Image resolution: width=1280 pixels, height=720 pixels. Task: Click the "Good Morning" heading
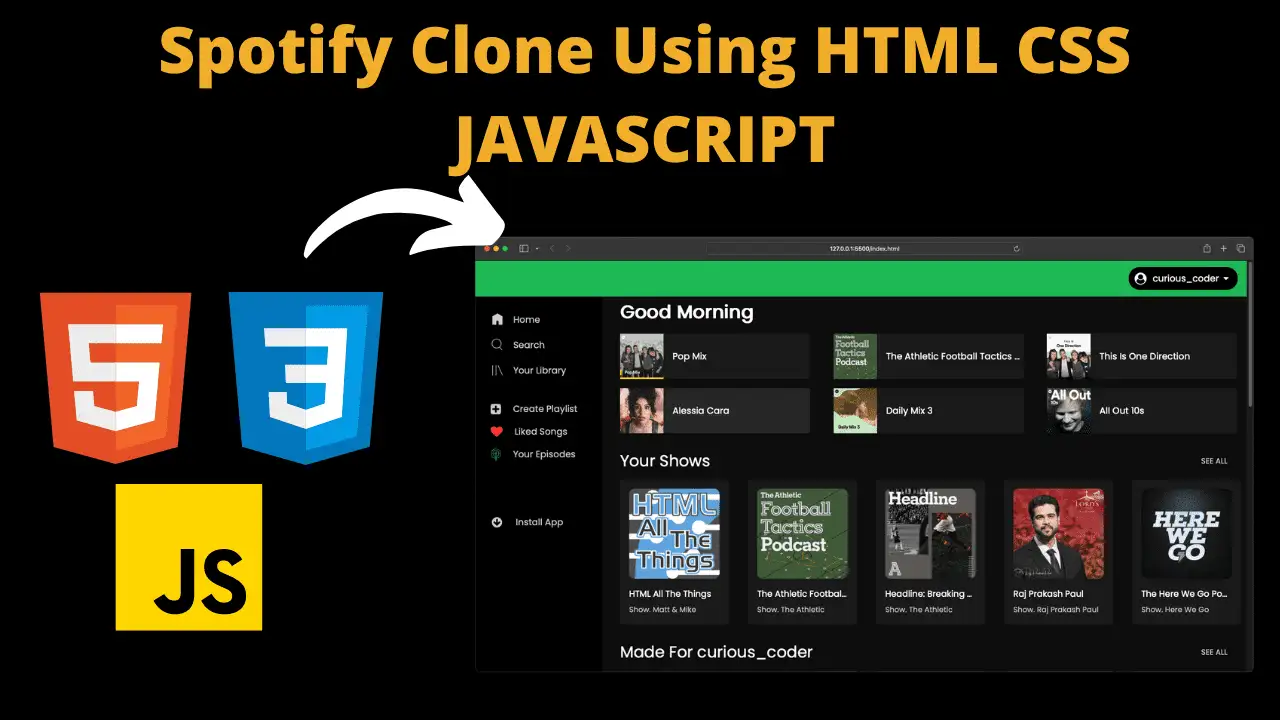(x=687, y=312)
